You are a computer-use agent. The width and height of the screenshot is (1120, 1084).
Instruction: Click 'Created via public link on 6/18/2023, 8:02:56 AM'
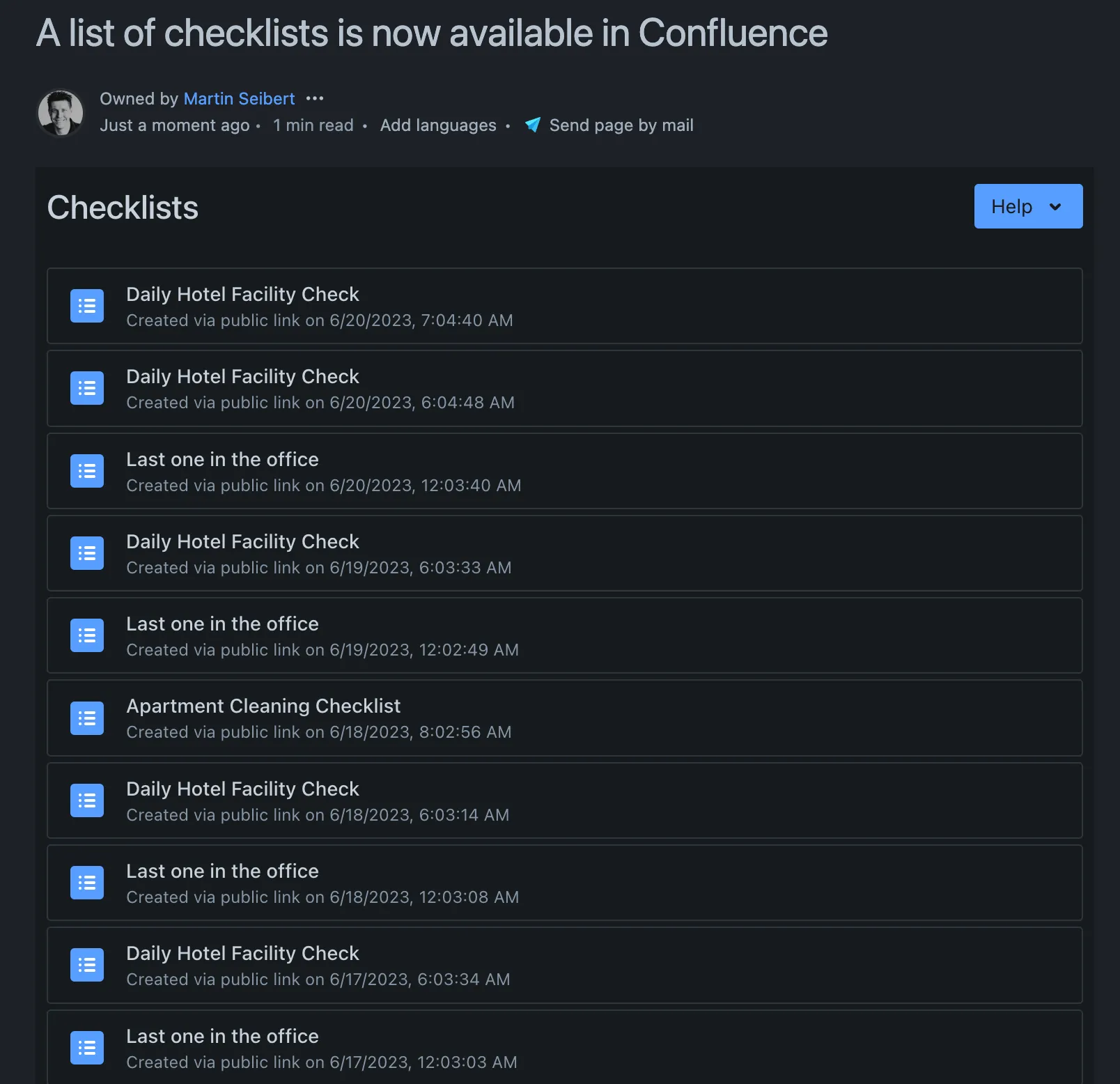(319, 732)
